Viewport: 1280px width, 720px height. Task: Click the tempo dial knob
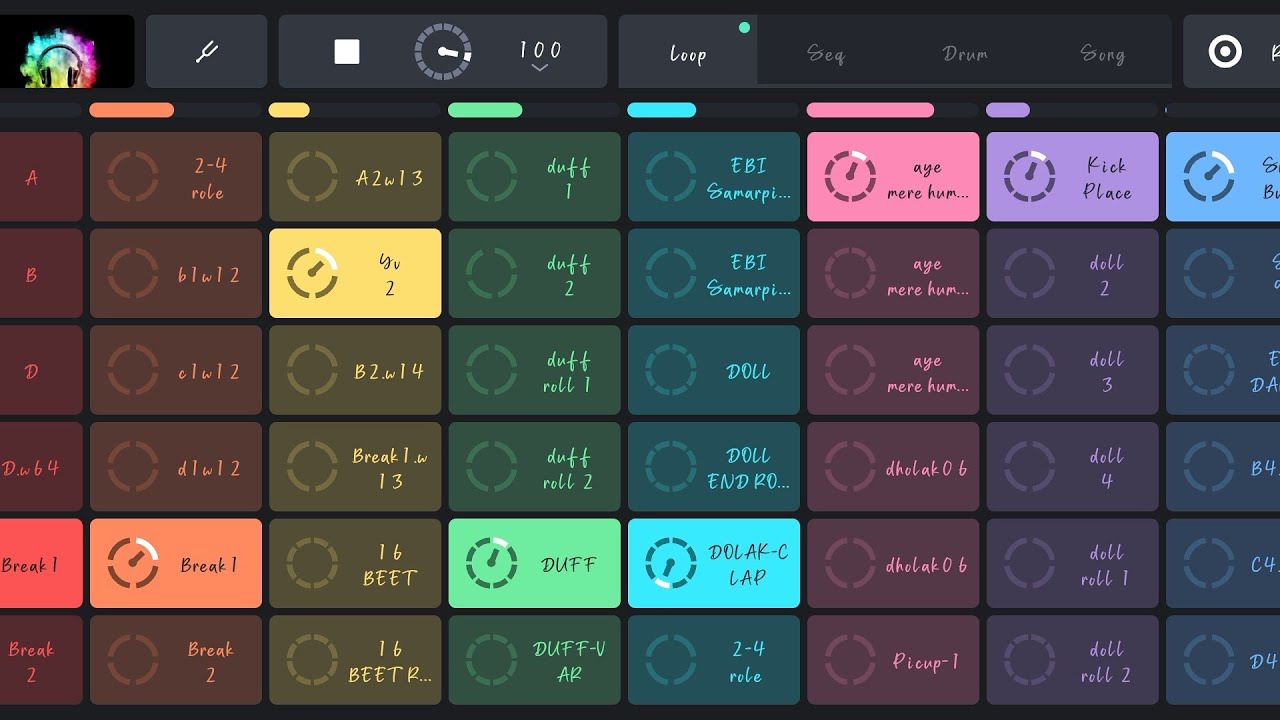(x=443, y=52)
